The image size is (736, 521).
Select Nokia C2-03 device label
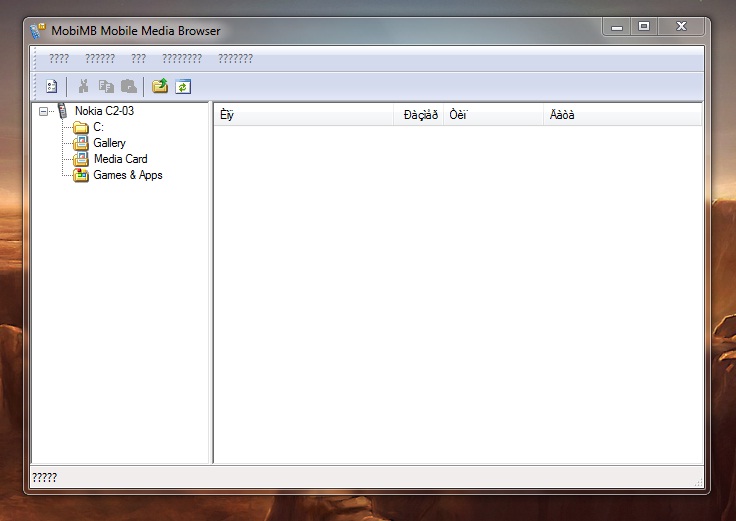pyautogui.click(x=104, y=111)
